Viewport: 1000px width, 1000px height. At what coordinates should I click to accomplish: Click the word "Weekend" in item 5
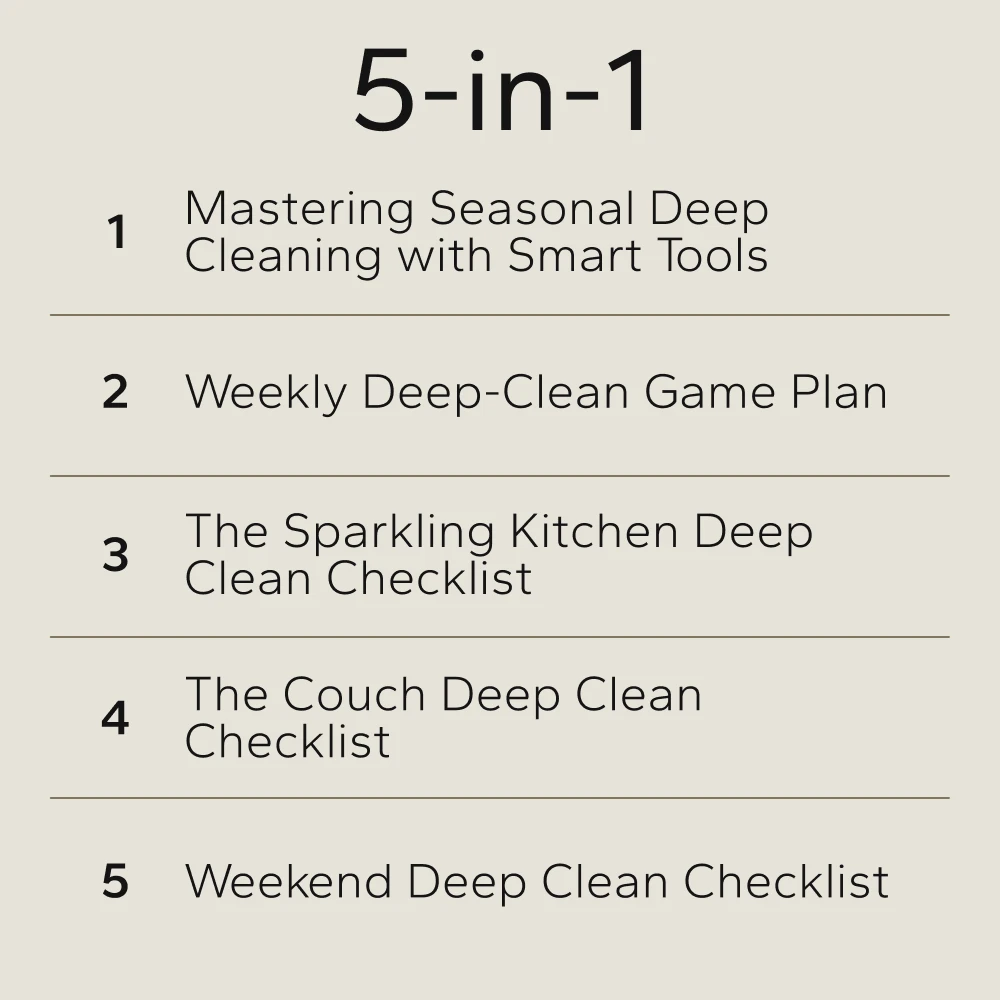[x=289, y=881]
